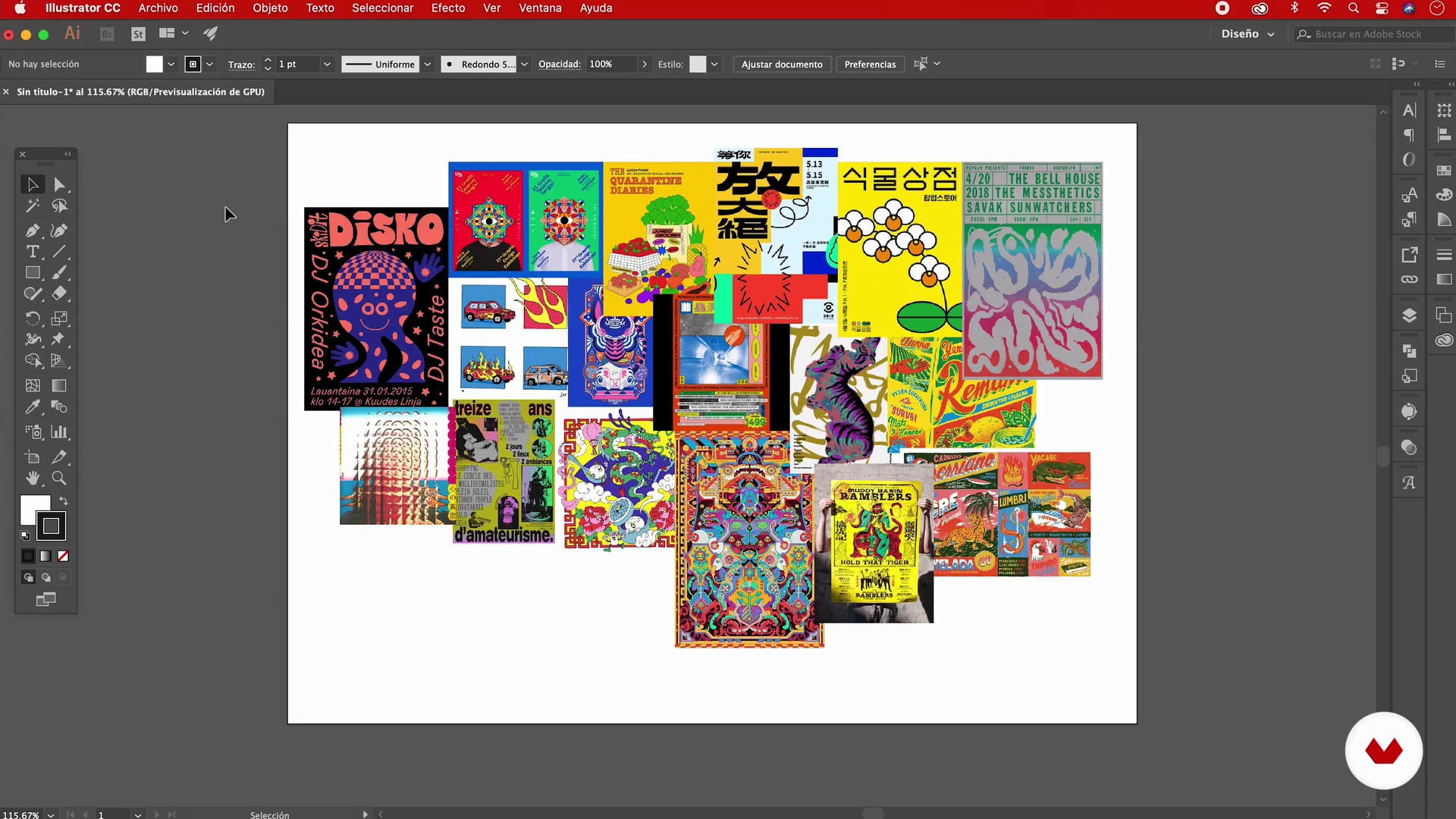1456x819 pixels.
Task: Select the Zoom tool
Action: click(59, 479)
